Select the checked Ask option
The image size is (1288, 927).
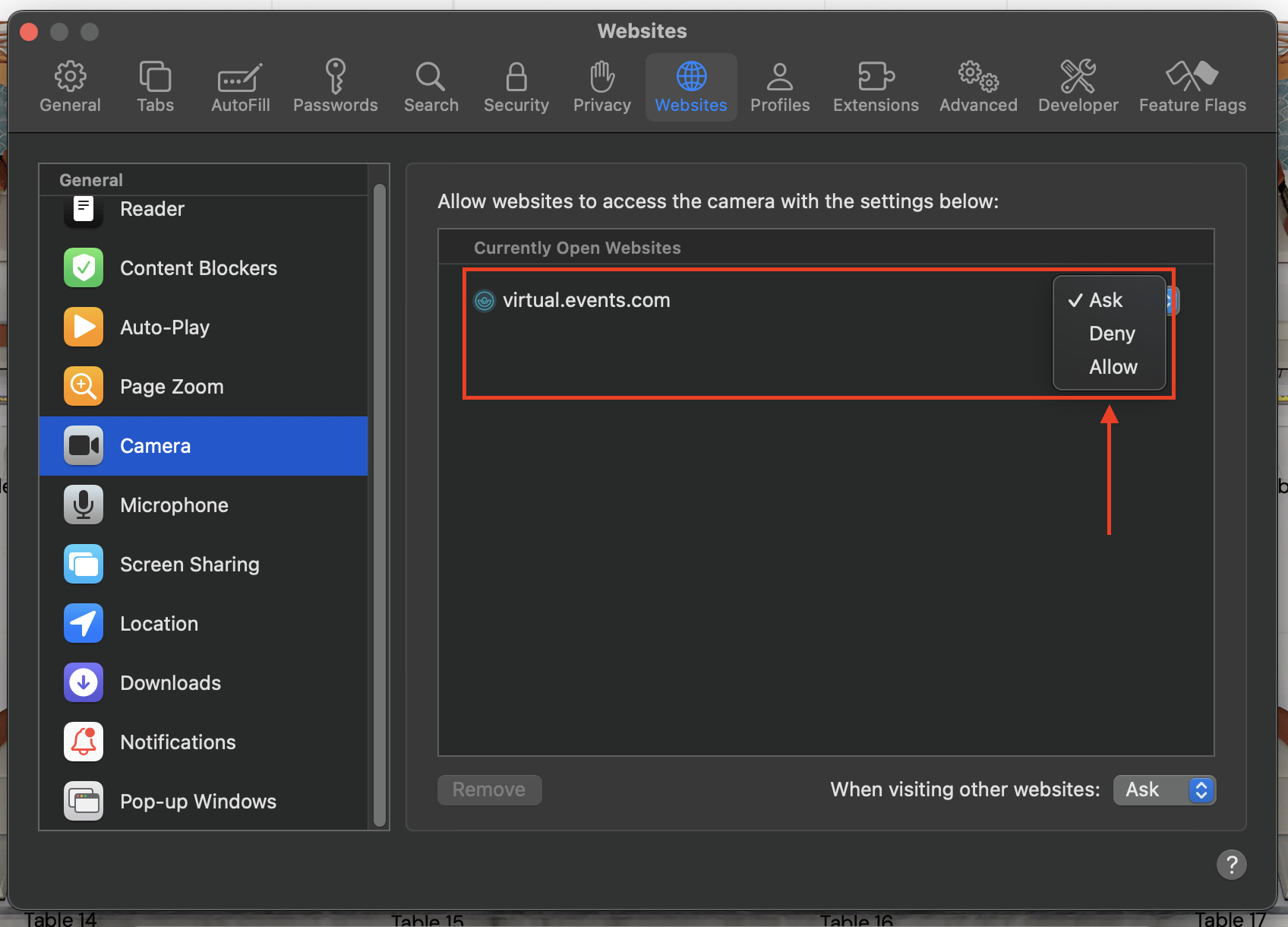coord(1105,300)
